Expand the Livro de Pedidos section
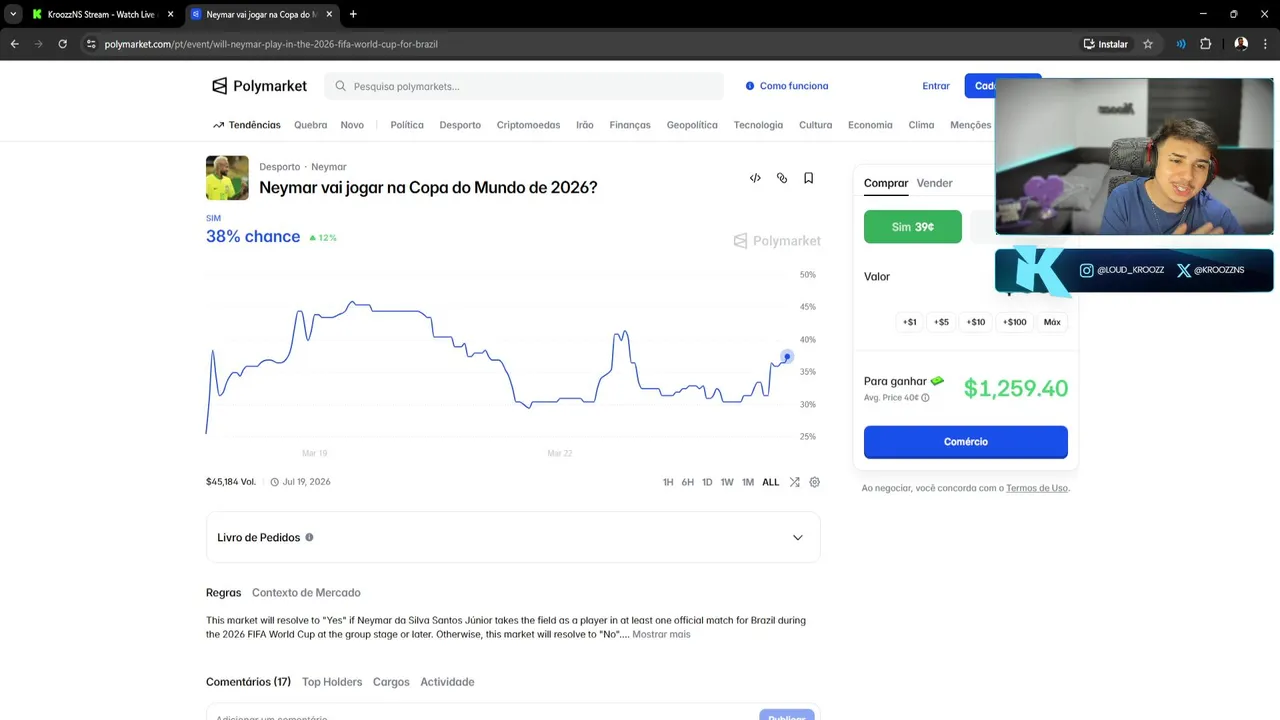The height and width of the screenshot is (720, 1280). tap(797, 537)
